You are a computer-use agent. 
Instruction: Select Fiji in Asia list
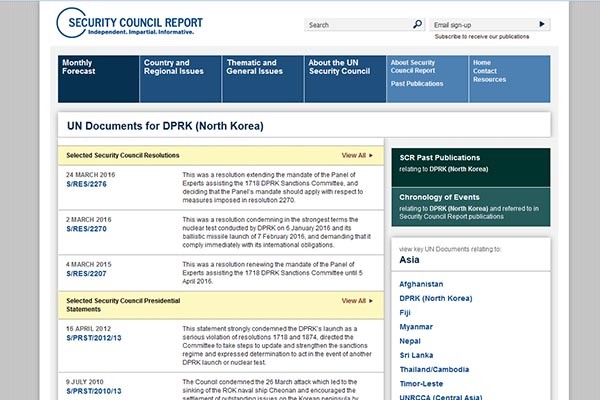[405, 313]
